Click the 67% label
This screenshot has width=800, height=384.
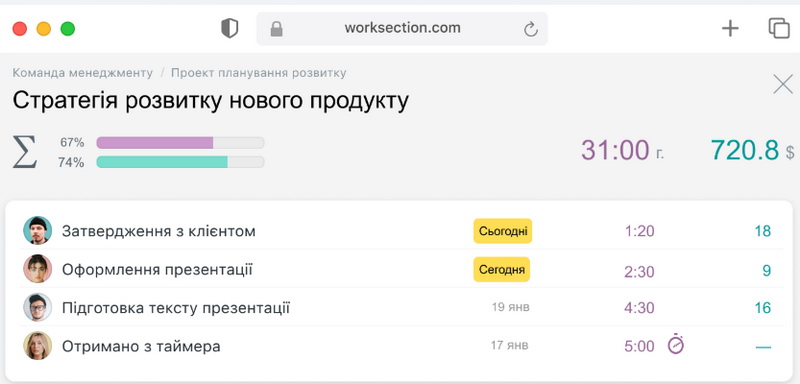(72, 143)
